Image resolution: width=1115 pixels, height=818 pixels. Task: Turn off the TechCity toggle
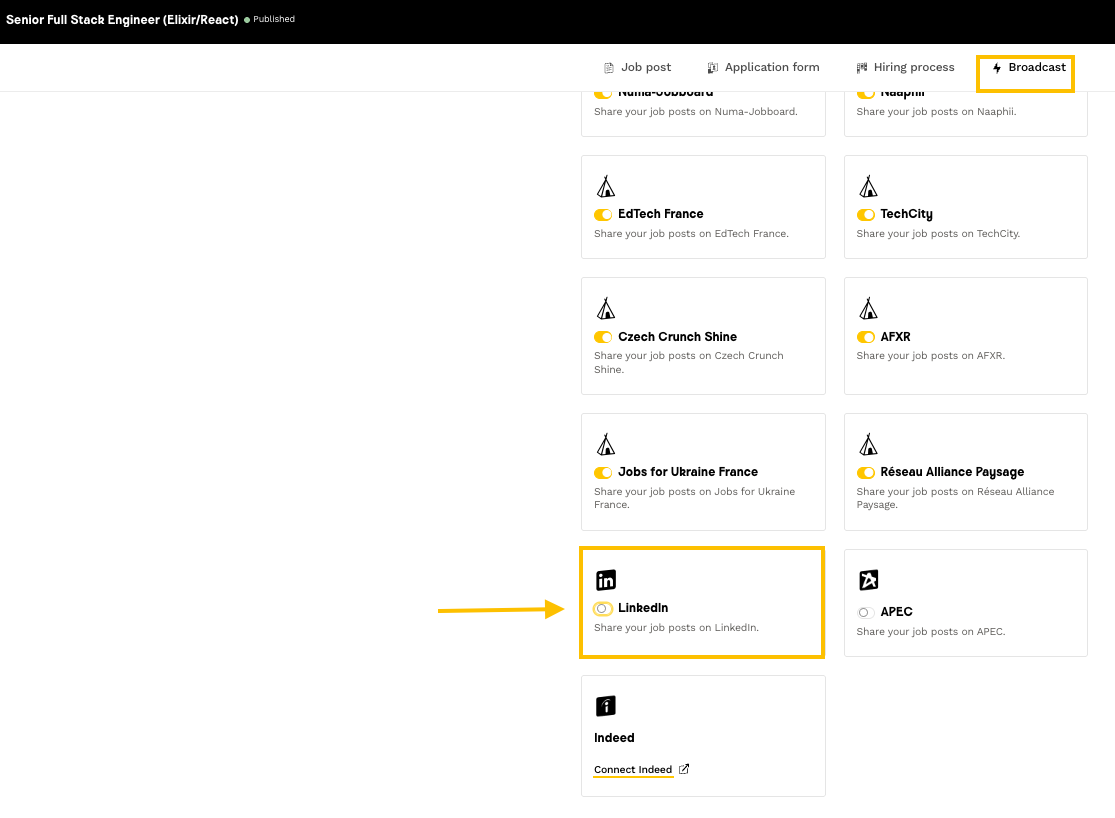[865, 215]
